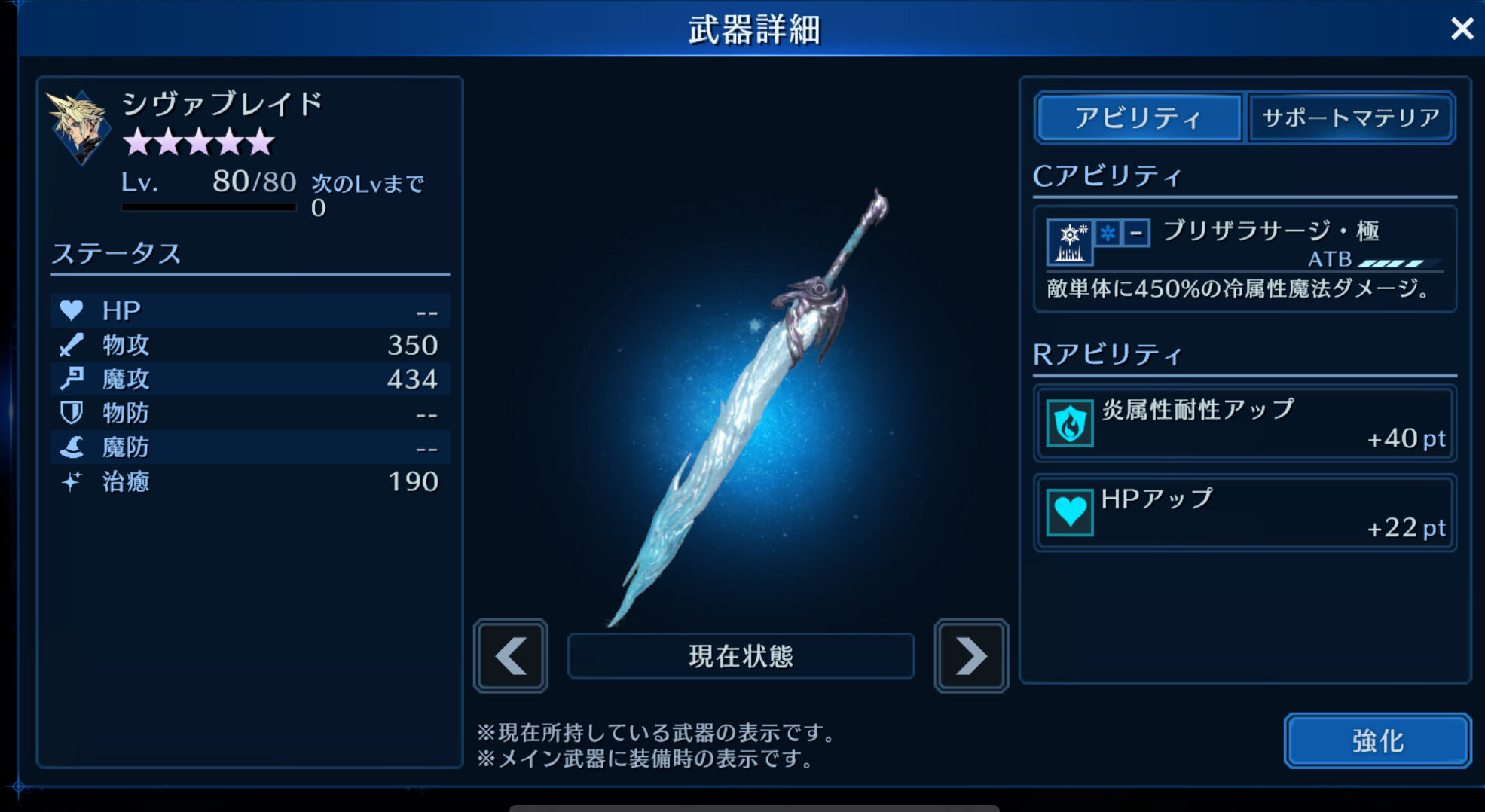Switch to the アビリティ tab
Viewport: 1485px width, 812px height.
1138,118
